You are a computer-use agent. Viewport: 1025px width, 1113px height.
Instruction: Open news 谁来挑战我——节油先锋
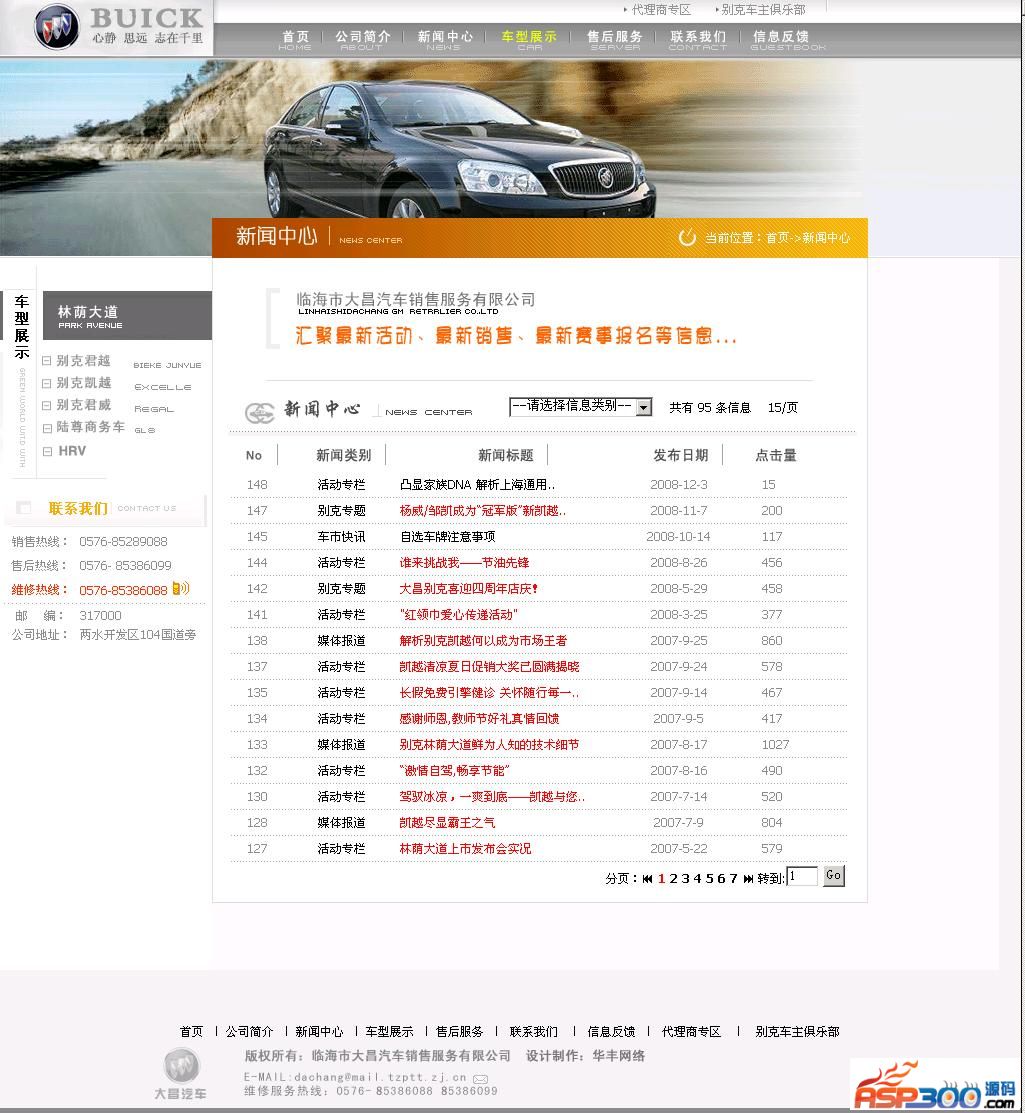[464, 563]
